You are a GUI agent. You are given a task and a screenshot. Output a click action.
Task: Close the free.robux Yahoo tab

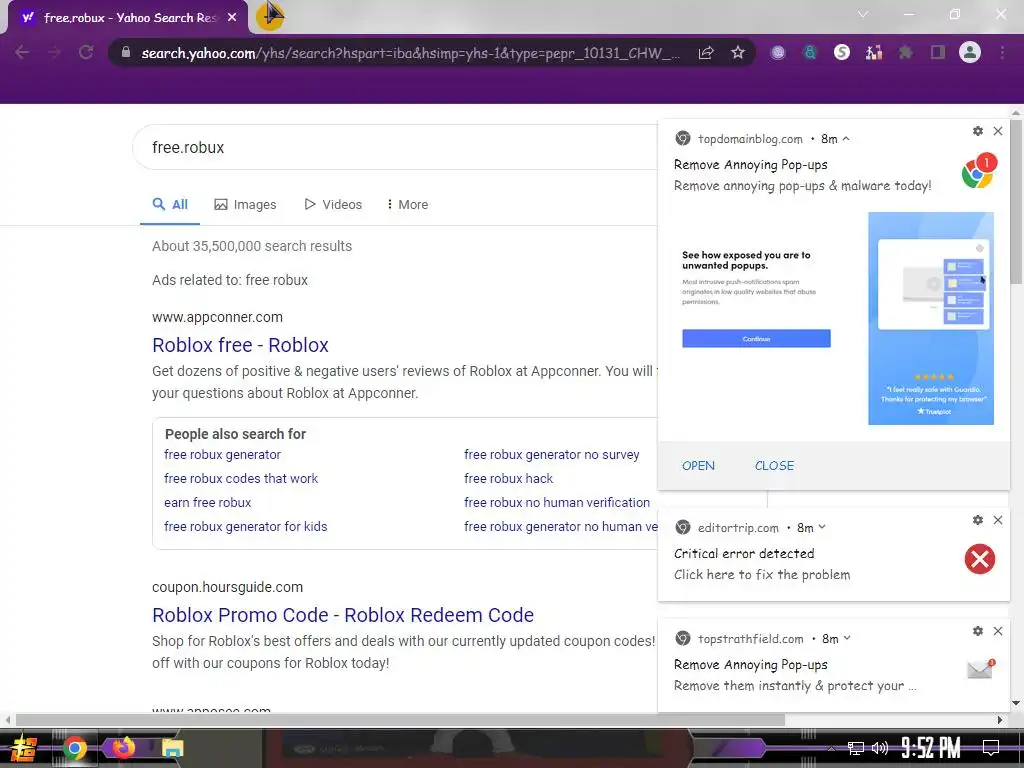(232, 18)
